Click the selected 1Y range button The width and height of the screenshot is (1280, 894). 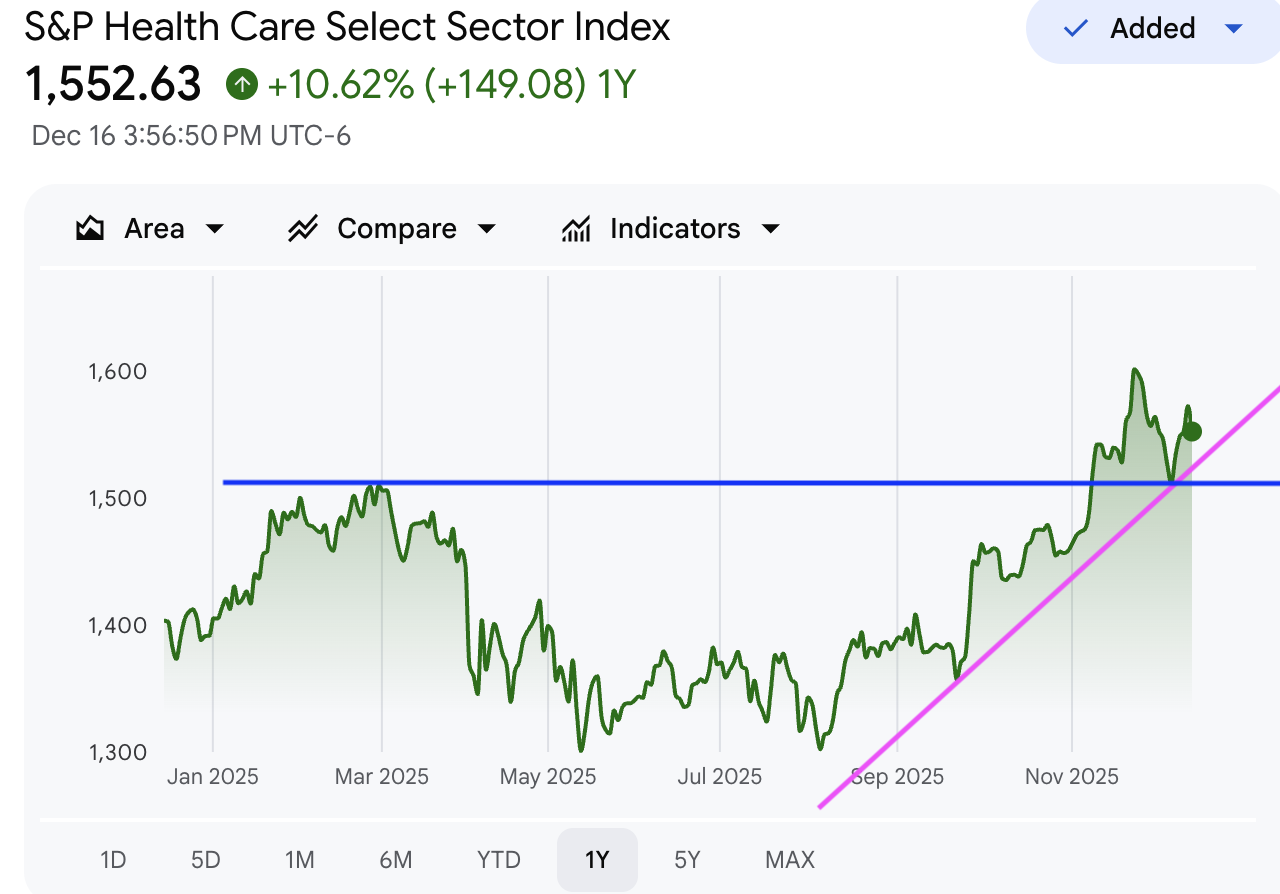click(x=597, y=859)
